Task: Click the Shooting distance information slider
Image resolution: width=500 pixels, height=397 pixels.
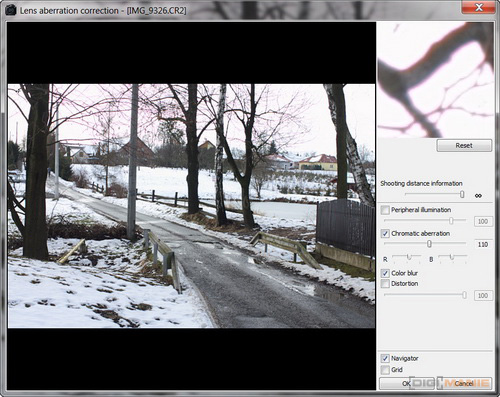Action: click(435, 194)
